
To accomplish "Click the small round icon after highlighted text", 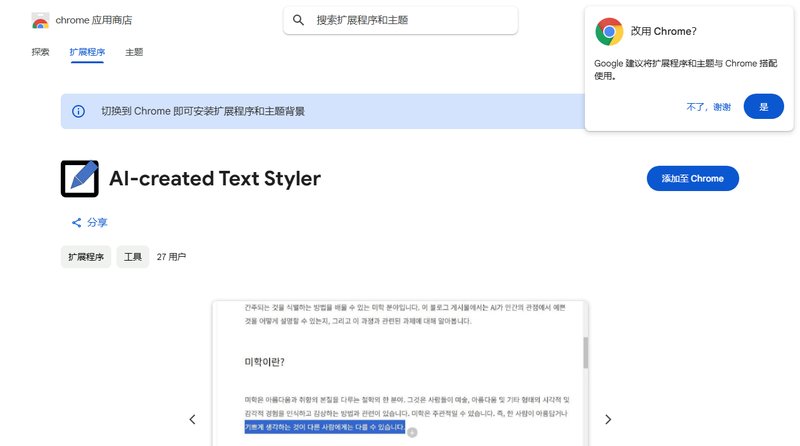I will point(412,432).
